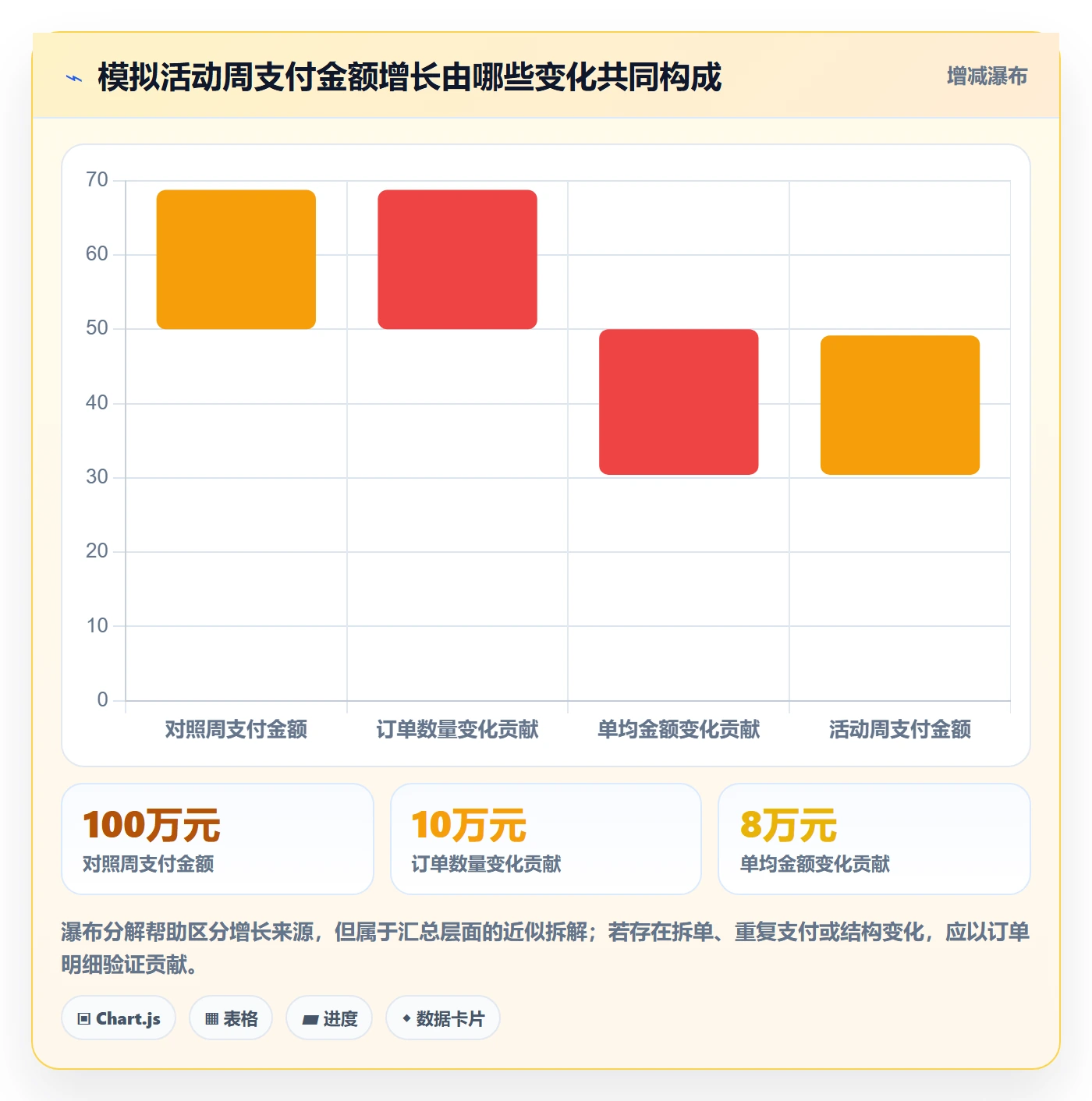Click the grid icon in 表格 chip
The height and width of the screenshot is (1101, 1092).
pyautogui.click(x=211, y=1019)
